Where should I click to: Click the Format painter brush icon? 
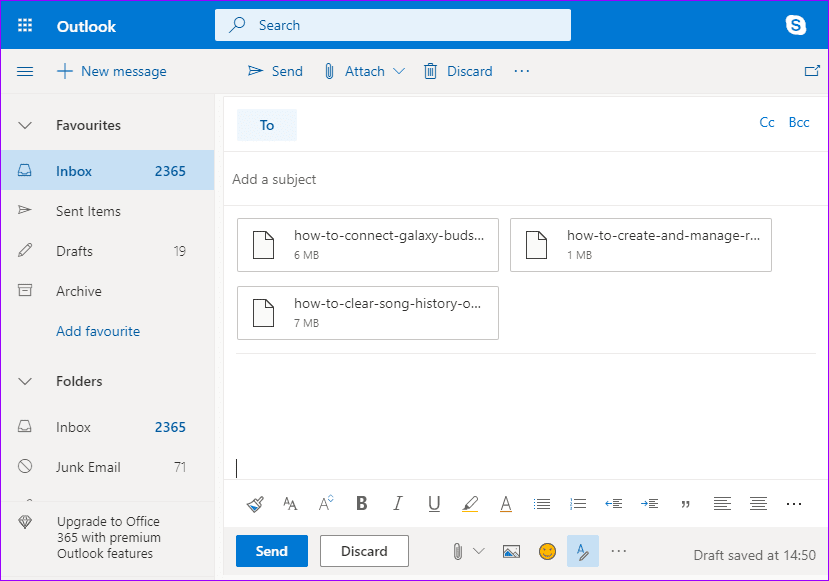click(255, 504)
